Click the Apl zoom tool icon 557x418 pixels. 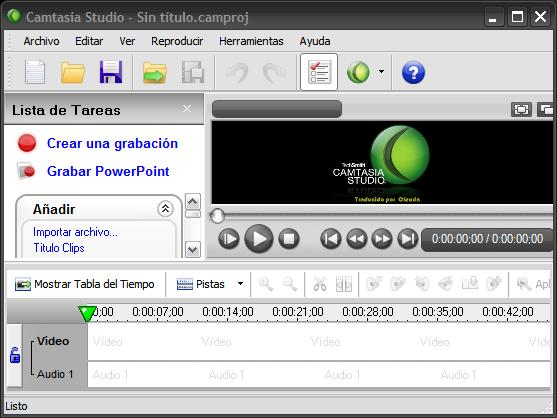click(524, 284)
